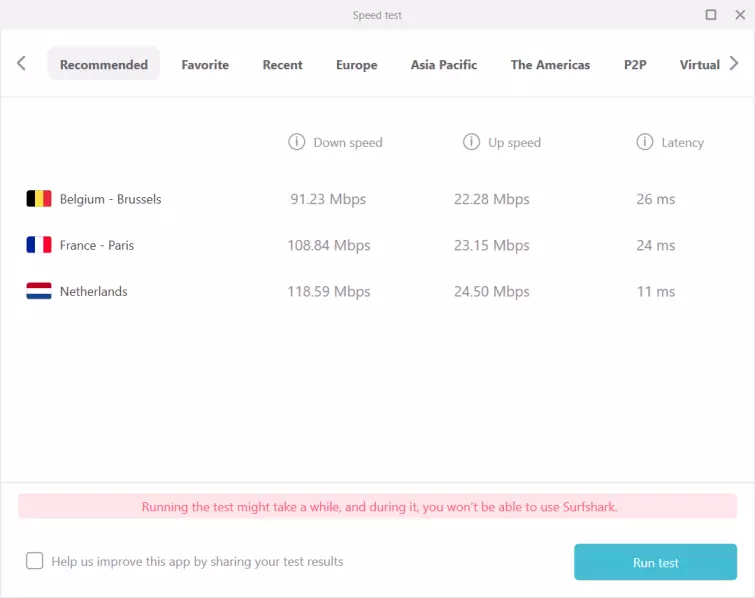Select the Belgium - Brussels server row

(x=110, y=199)
